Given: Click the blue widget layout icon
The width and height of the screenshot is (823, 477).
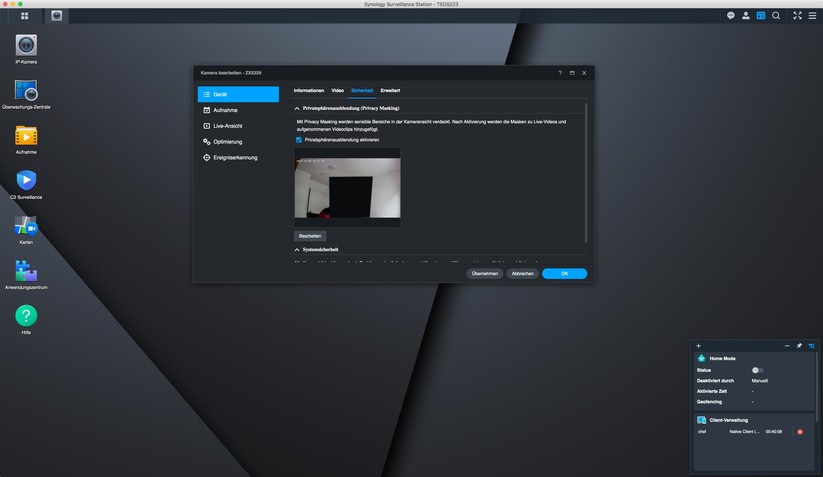Looking at the screenshot, I should pos(811,346).
